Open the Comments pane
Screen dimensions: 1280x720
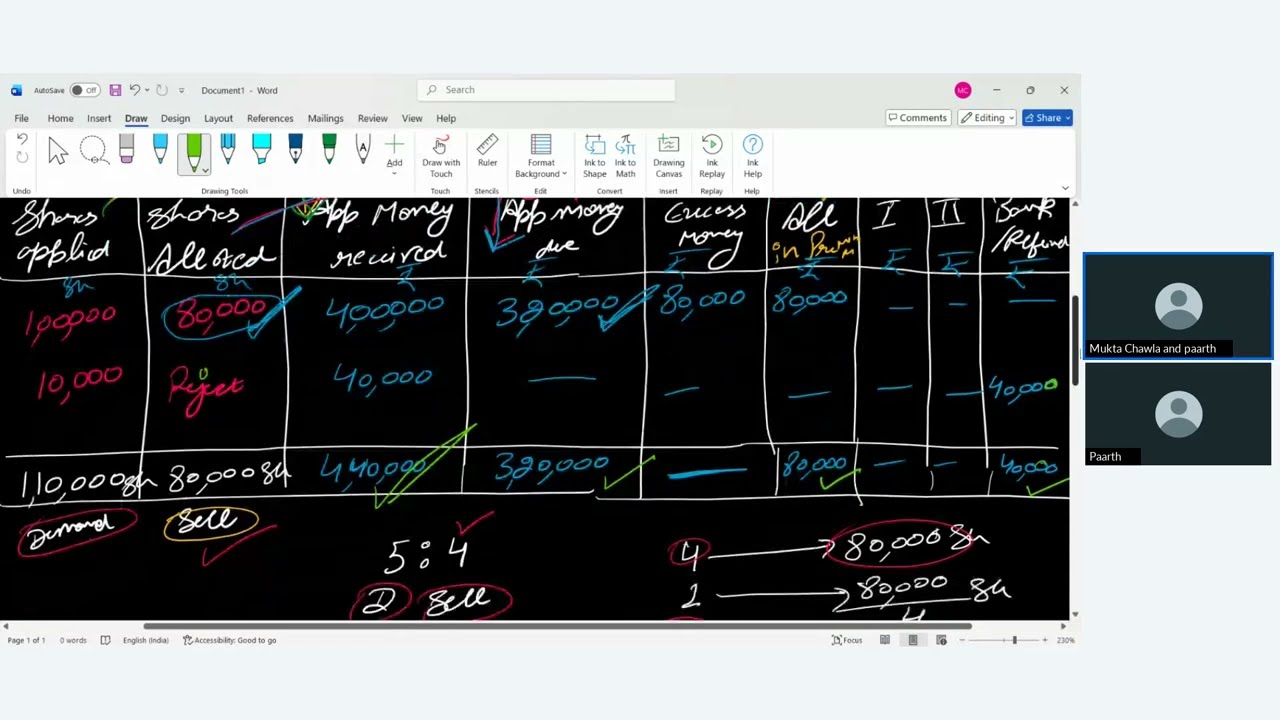pyautogui.click(x=917, y=118)
